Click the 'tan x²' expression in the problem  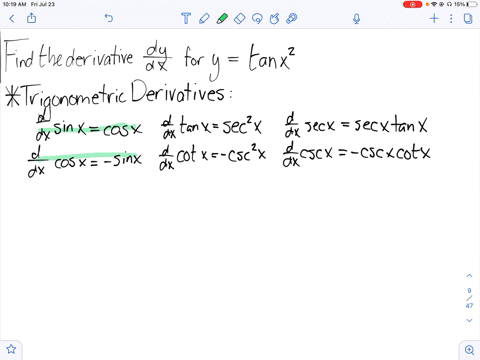pos(272,58)
